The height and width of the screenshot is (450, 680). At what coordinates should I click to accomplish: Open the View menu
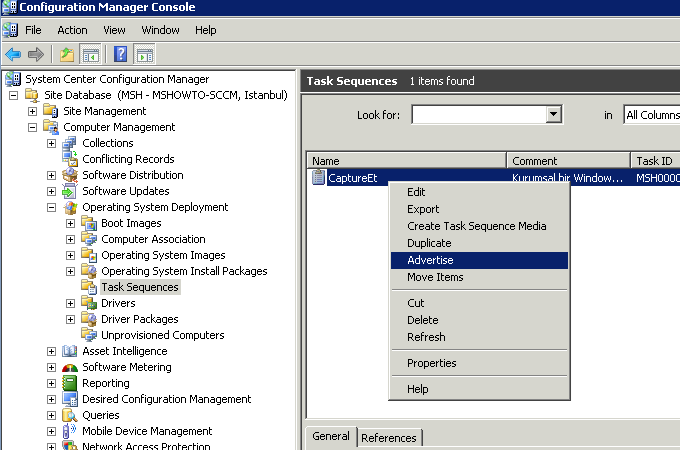[x=114, y=30]
